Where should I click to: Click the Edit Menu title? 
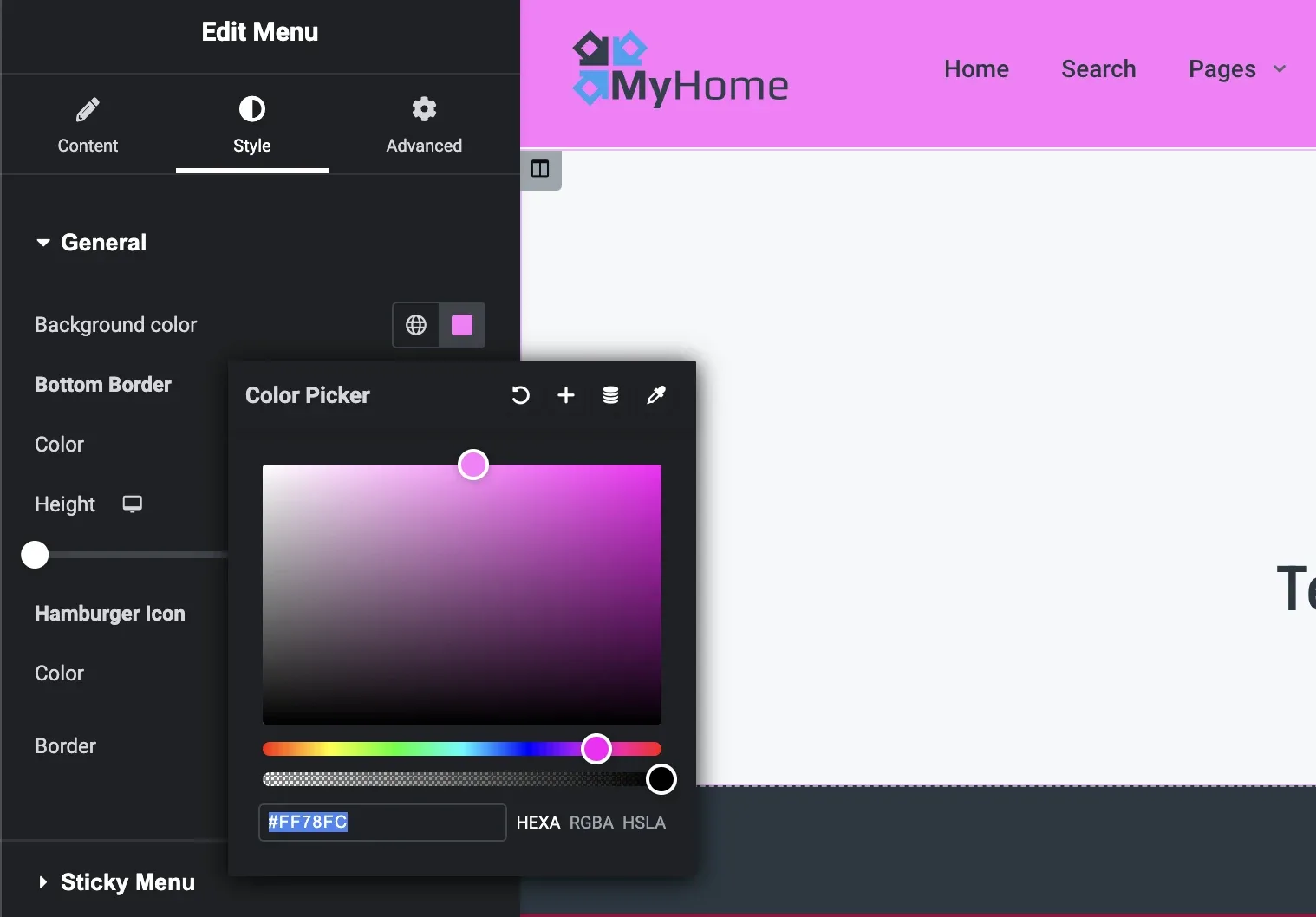click(x=260, y=32)
